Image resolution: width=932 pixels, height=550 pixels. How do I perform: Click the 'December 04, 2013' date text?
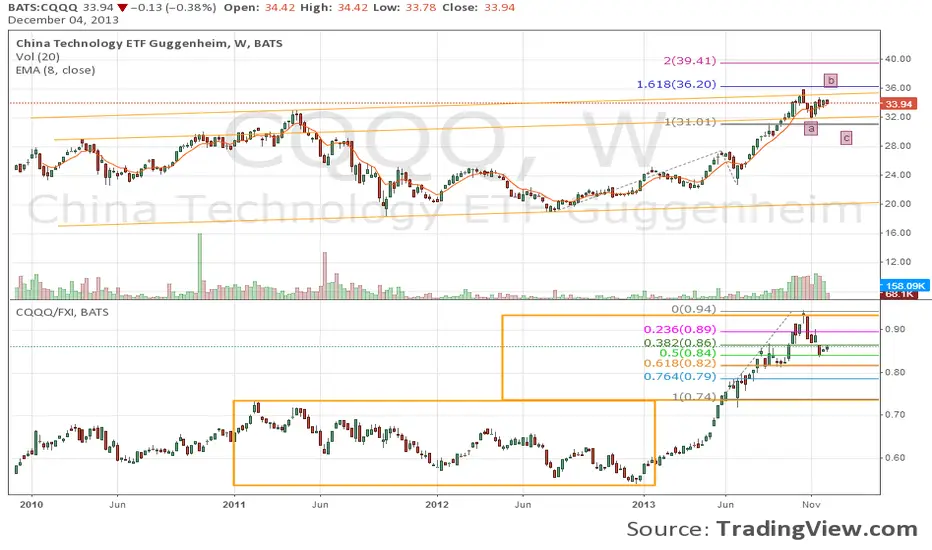tap(63, 20)
